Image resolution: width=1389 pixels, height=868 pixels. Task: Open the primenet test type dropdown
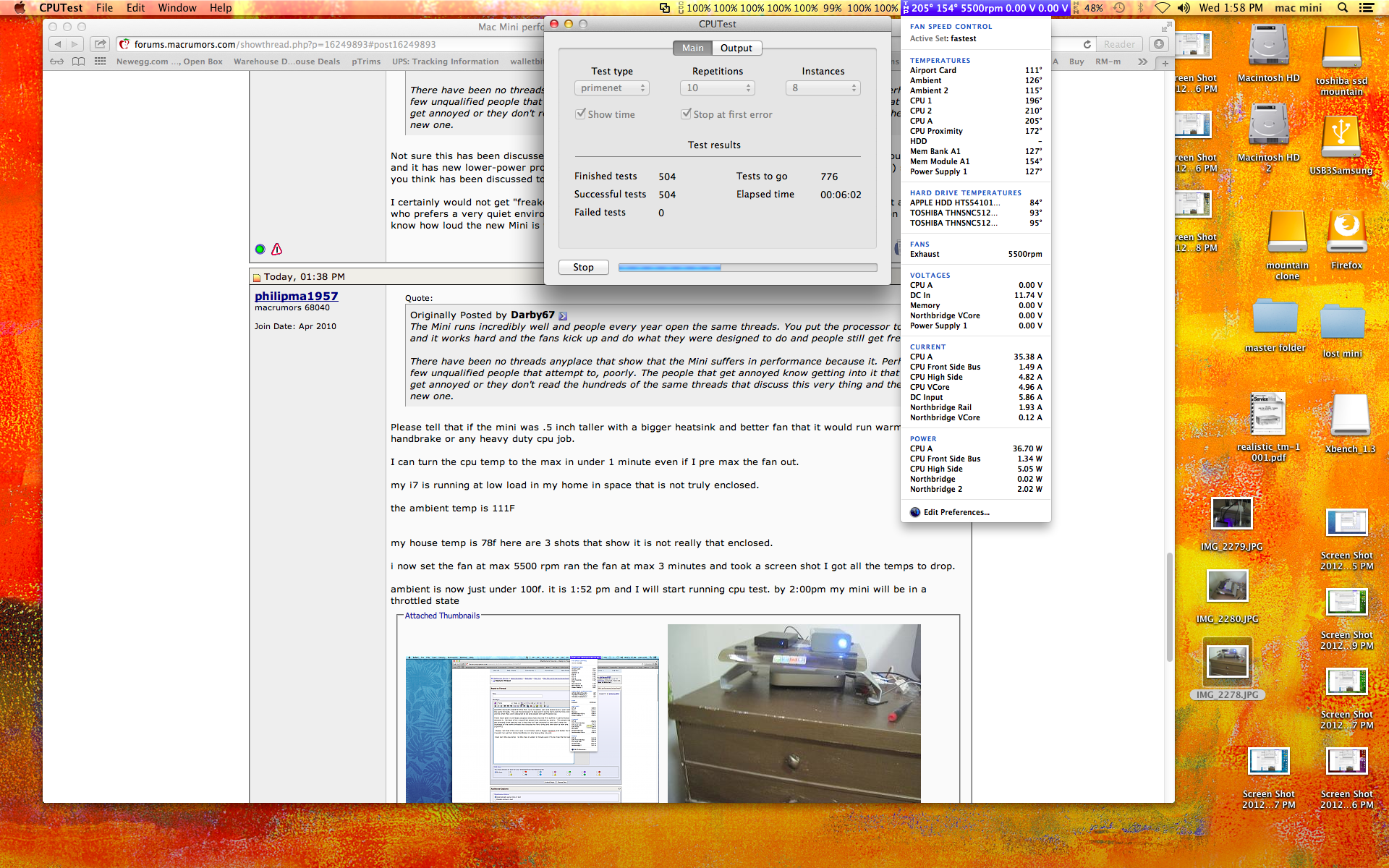612,88
